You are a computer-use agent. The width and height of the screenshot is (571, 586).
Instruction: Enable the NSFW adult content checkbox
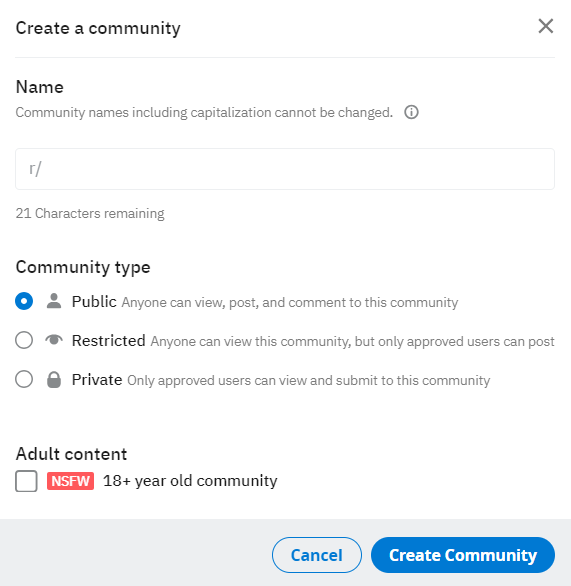point(26,481)
